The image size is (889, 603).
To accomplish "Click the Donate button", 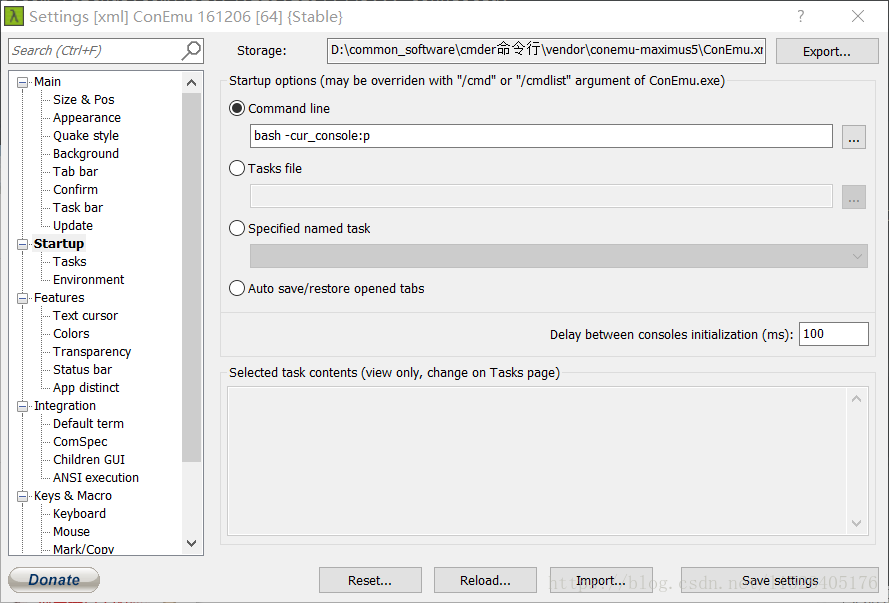I will [54, 580].
